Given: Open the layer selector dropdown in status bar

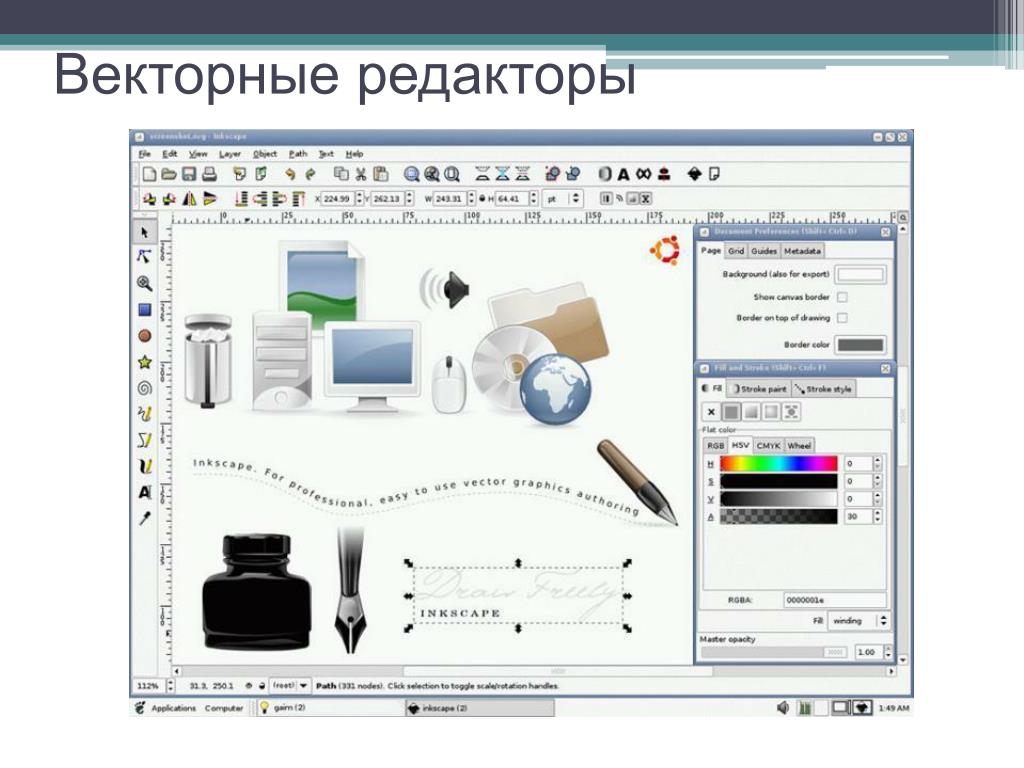Looking at the screenshot, I should (x=290, y=686).
